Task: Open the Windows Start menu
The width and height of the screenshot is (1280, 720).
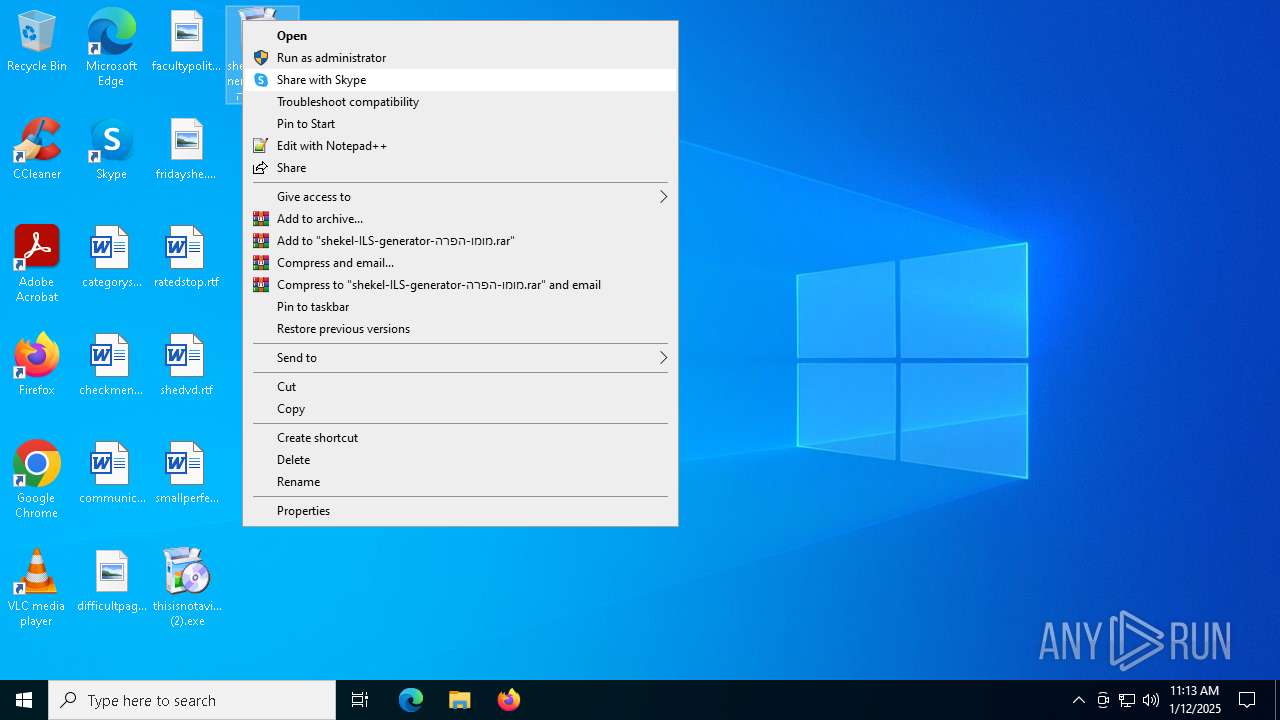Action: coord(24,700)
